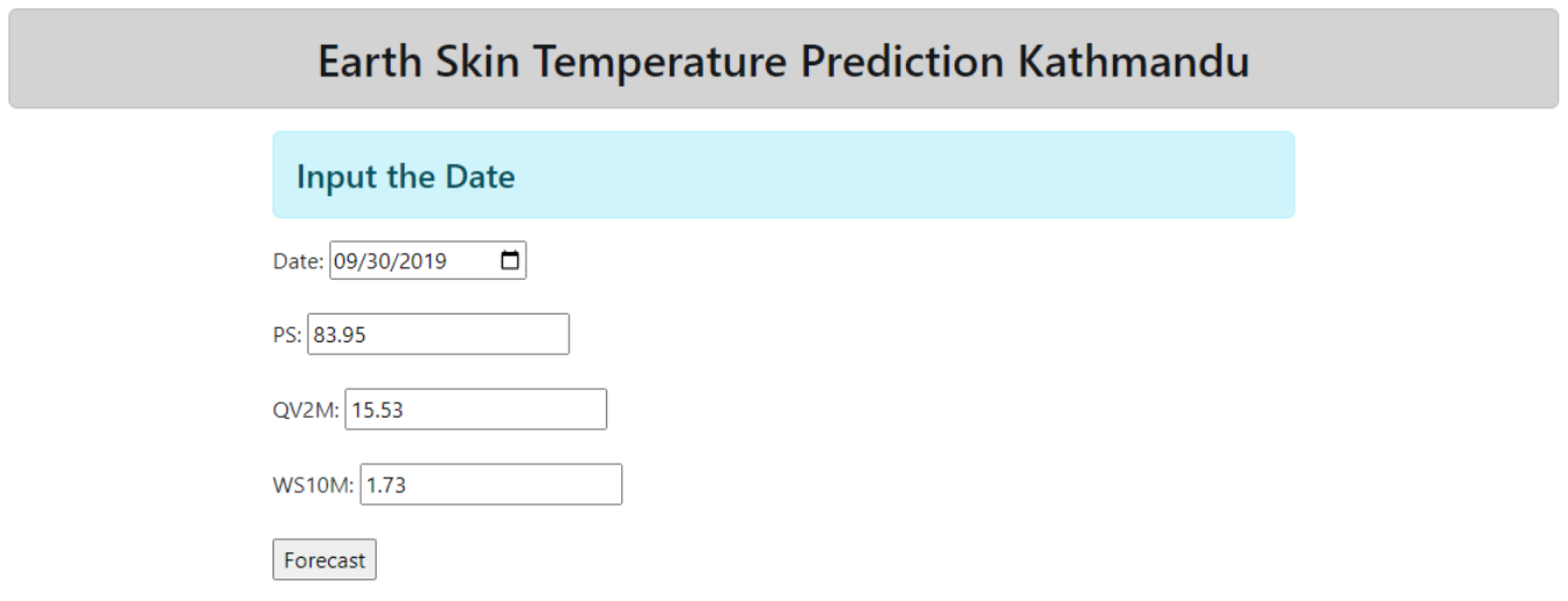This screenshot has width=1568, height=601.
Task: Select the year "2019" in the date field
Action: (423, 261)
